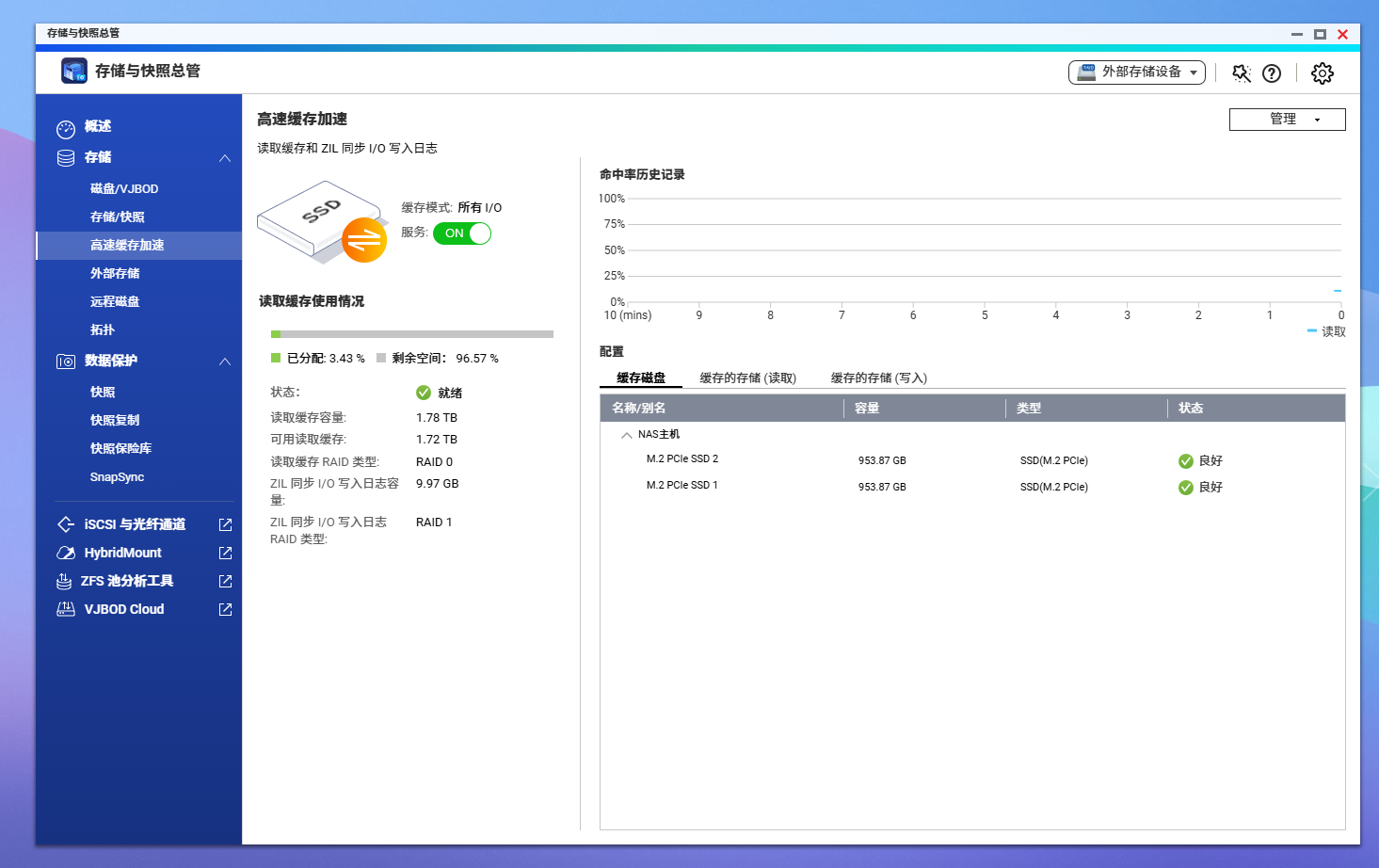Select the M.2 PCIe SSD 2 row

pos(682,459)
